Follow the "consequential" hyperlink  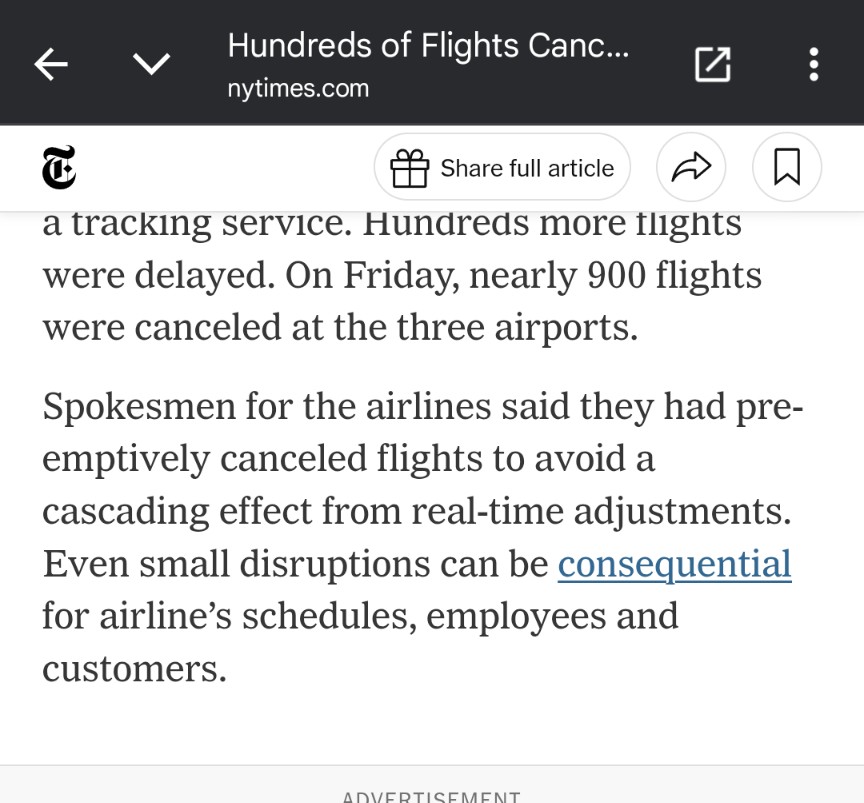[674, 564]
